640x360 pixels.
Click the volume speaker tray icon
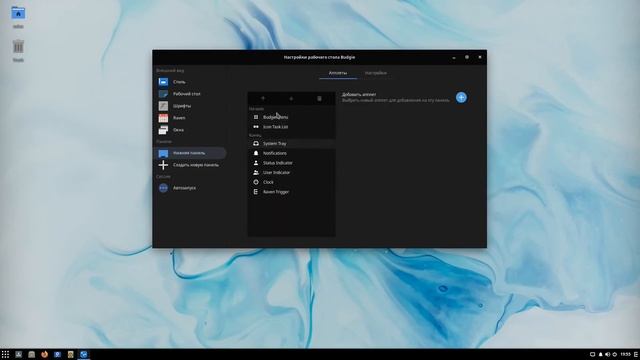(607, 354)
